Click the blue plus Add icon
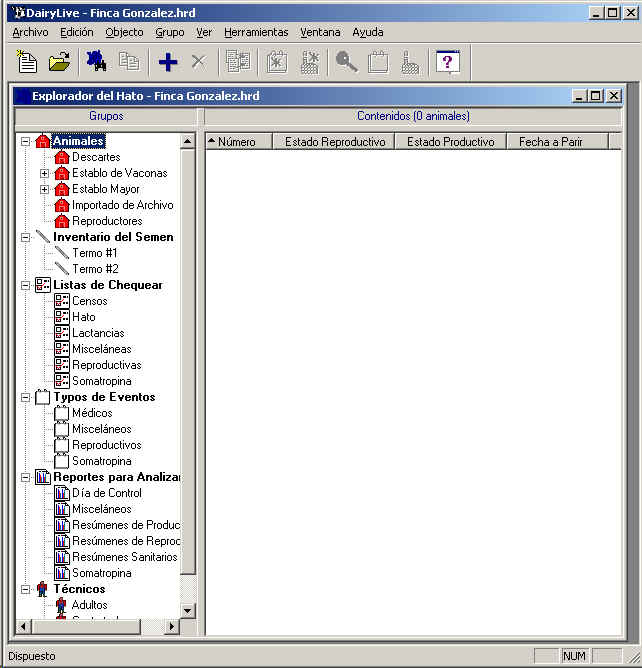Viewport: 642px width, 668px height. (168, 62)
